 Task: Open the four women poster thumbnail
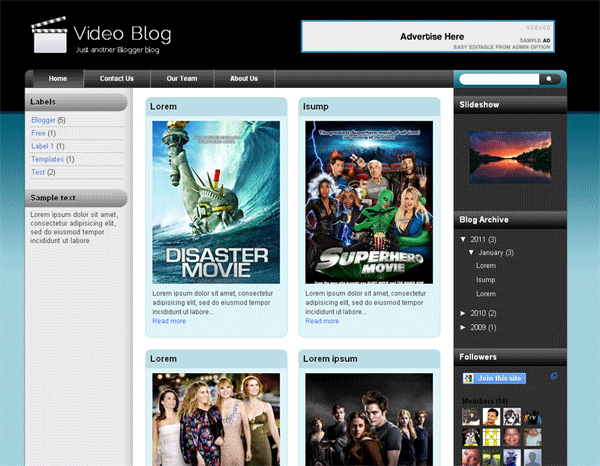tap(216, 420)
